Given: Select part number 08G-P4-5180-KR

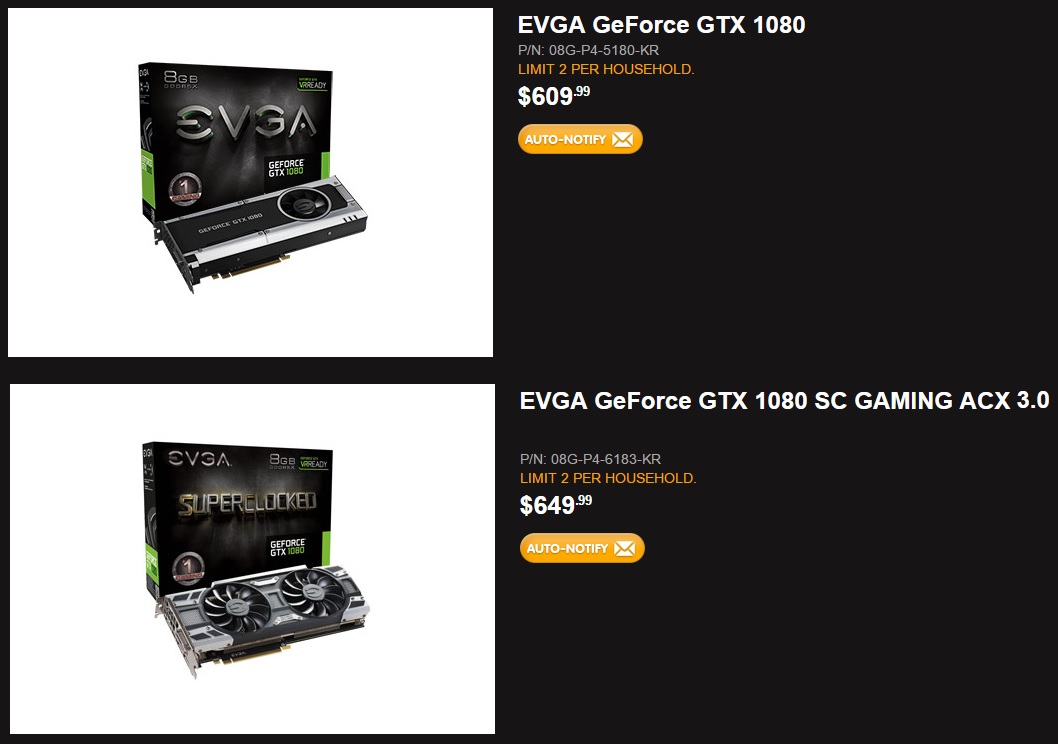Looking at the screenshot, I should [588, 50].
